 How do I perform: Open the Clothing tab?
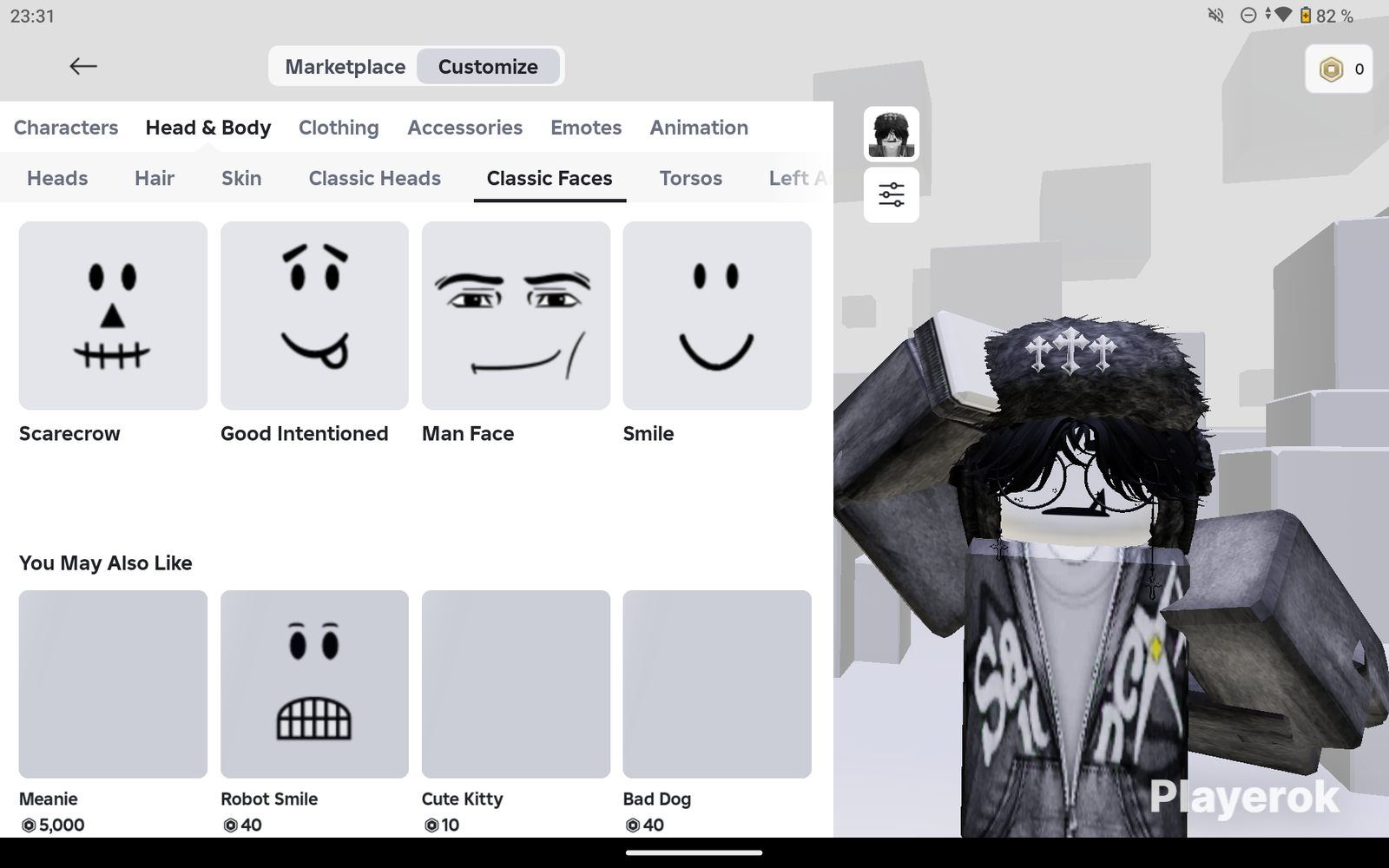click(x=339, y=128)
